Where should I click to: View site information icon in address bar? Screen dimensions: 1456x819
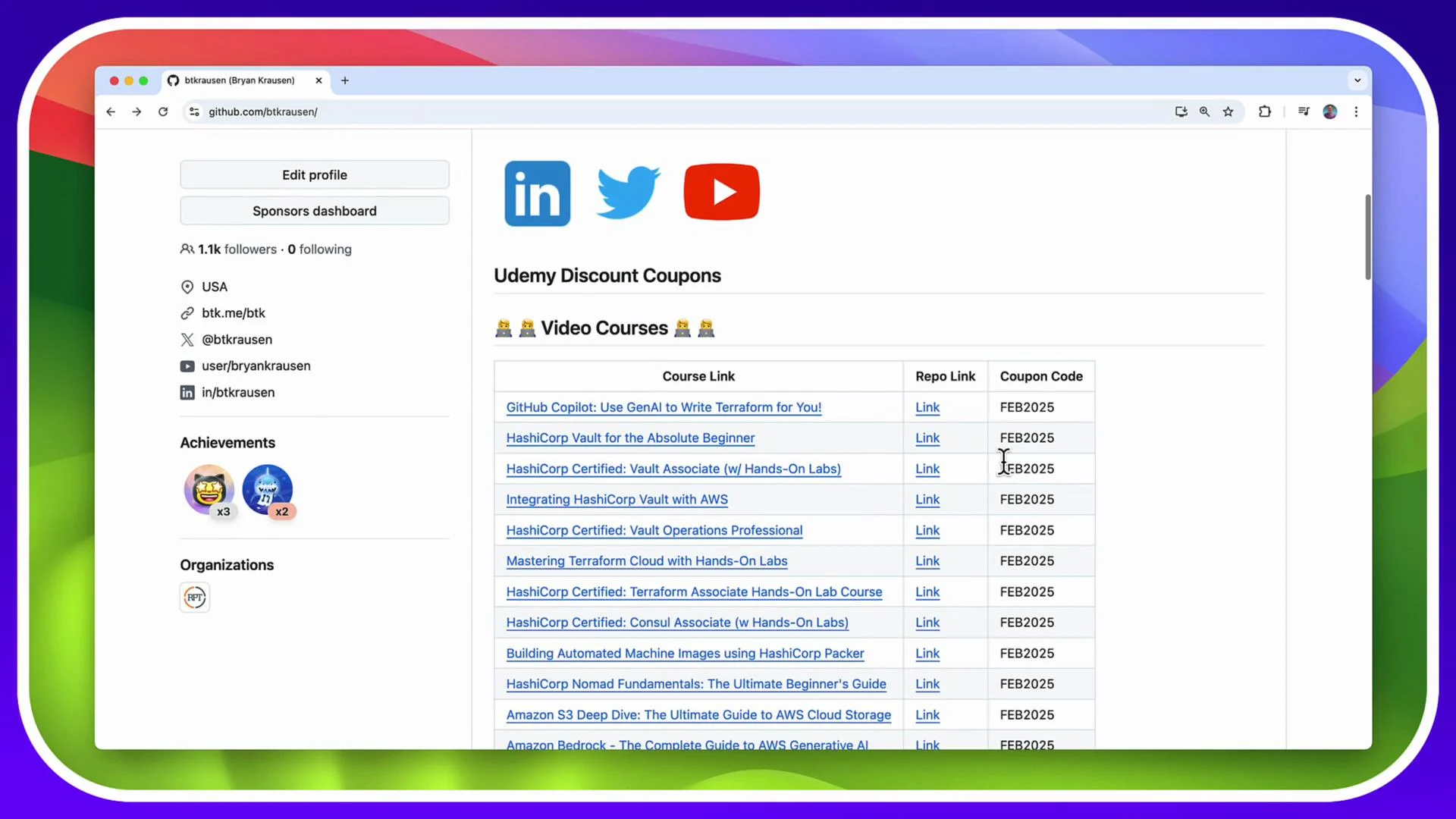coord(194,111)
